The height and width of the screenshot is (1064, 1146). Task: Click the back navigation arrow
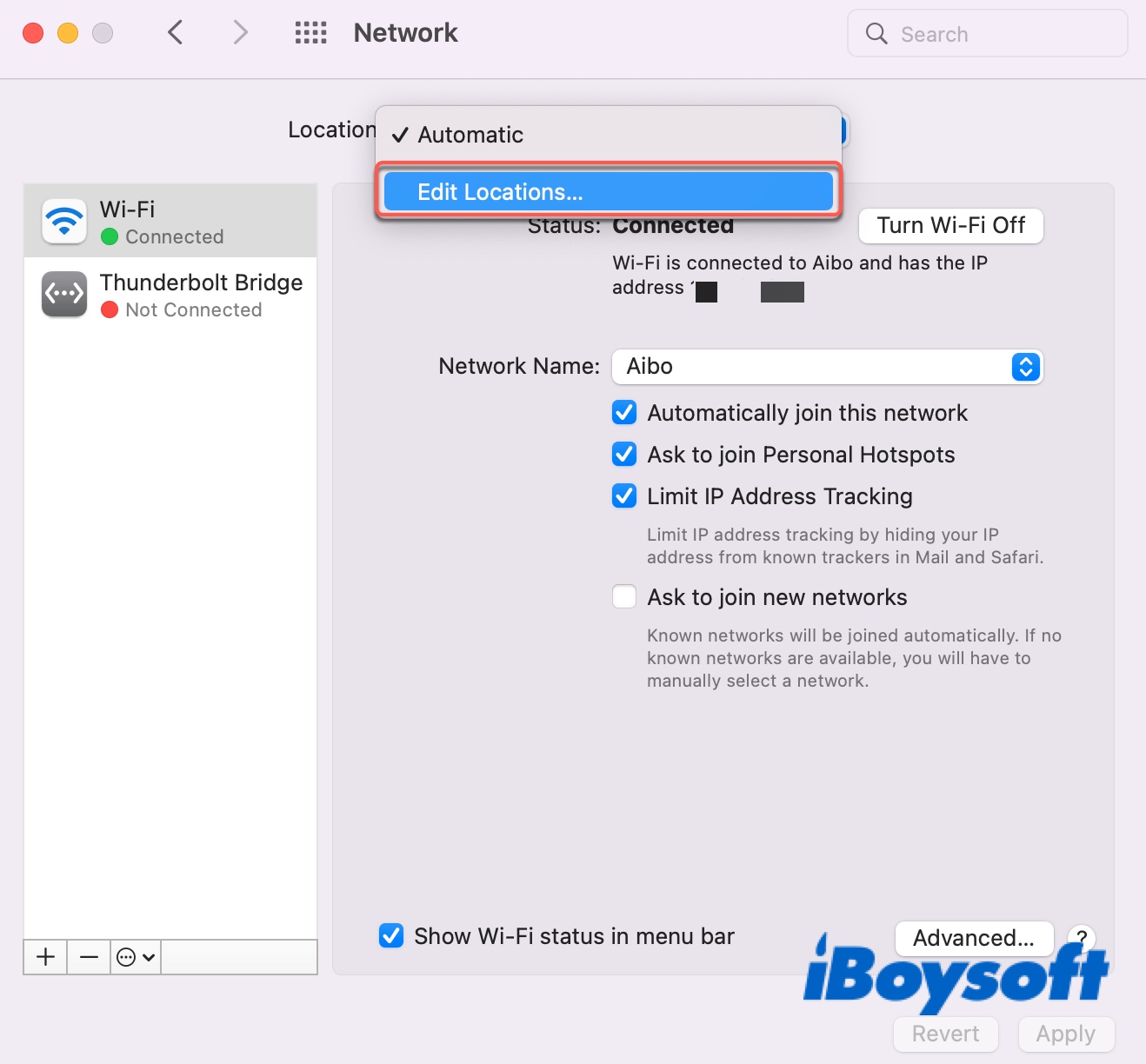pyautogui.click(x=175, y=32)
